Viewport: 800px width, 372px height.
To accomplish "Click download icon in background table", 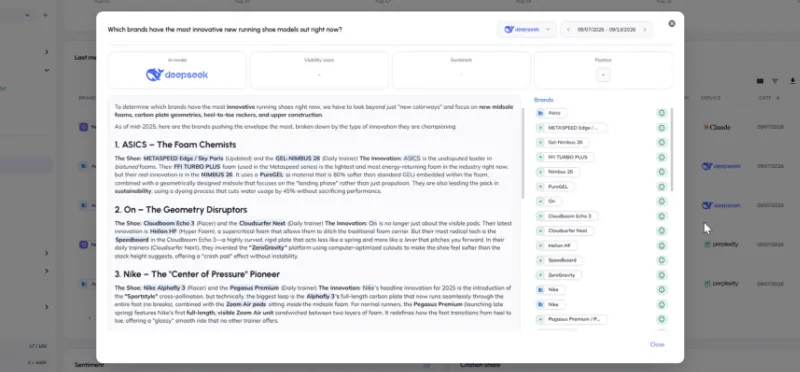I will pyautogui.click(x=792, y=81).
